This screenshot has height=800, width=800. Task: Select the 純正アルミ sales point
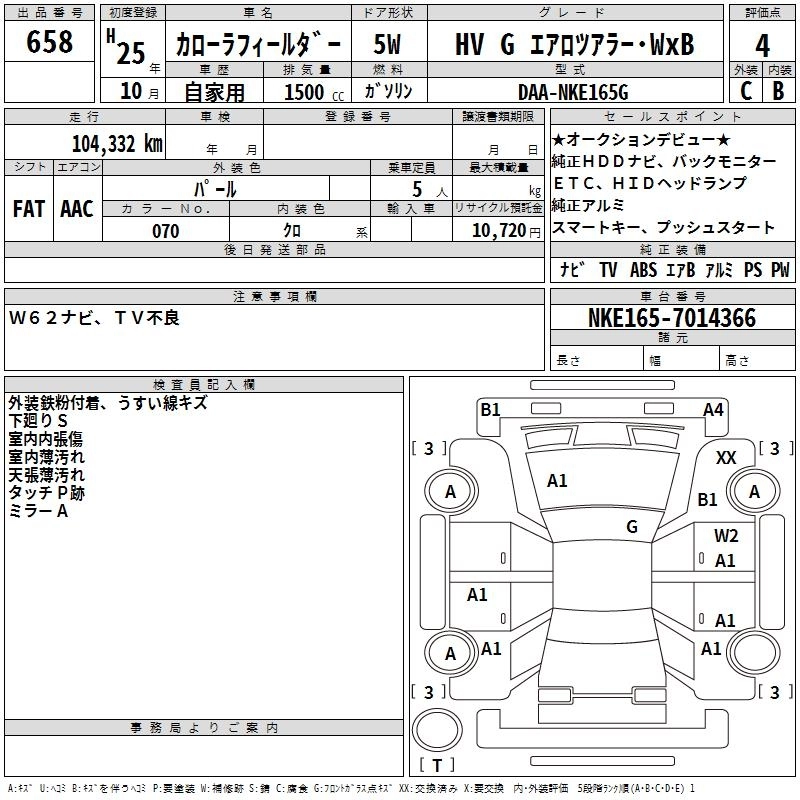coord(588,205)
